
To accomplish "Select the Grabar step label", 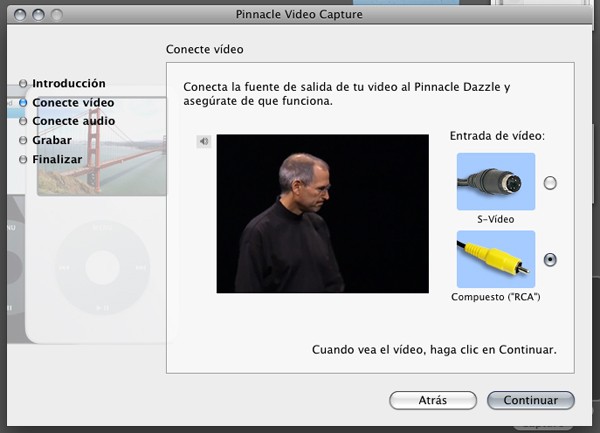I will coord(52,140).
